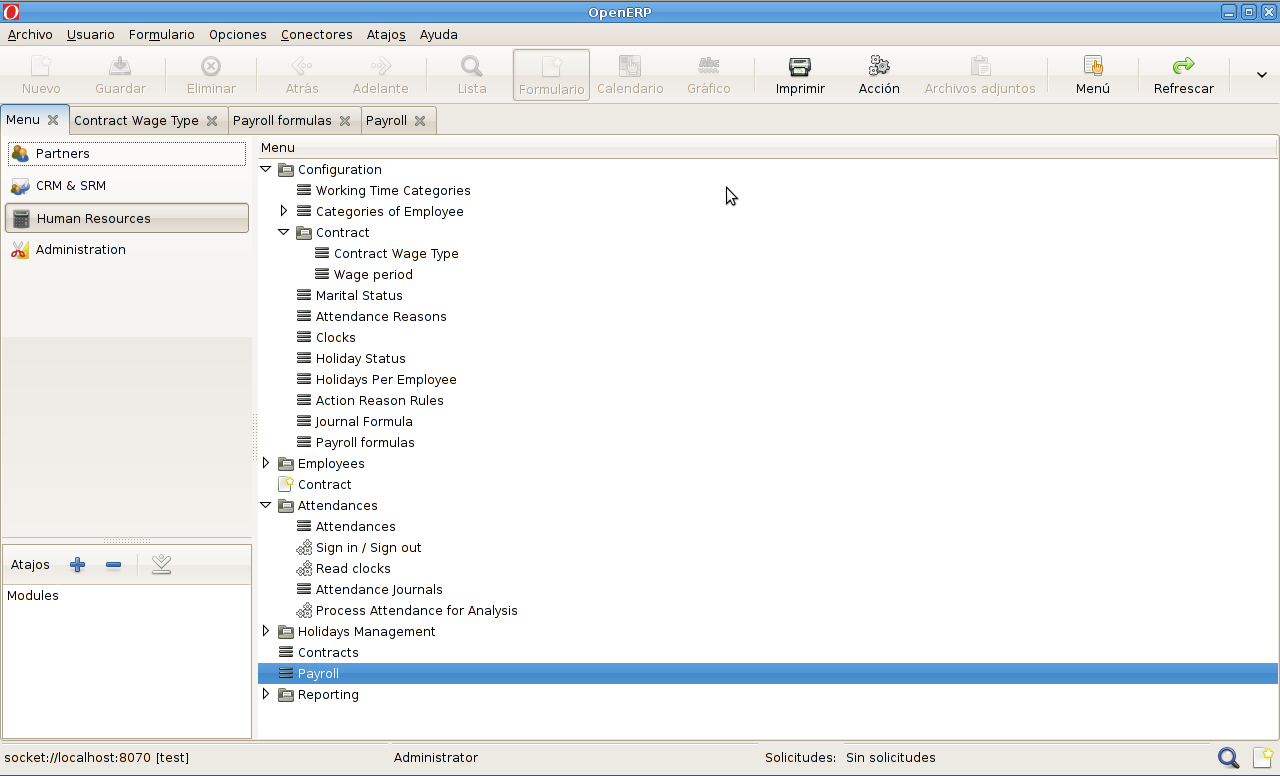Close the Menu tab
The width and height of the screenshot is (1280, 776).
[x=53, y=120]
